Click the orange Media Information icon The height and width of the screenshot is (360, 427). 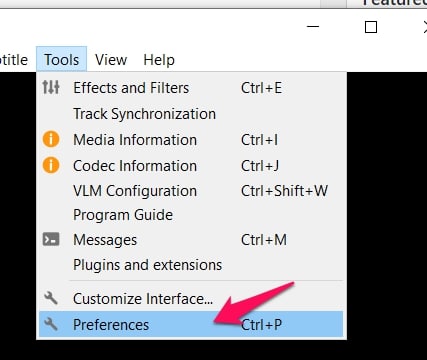coord(51,139)
